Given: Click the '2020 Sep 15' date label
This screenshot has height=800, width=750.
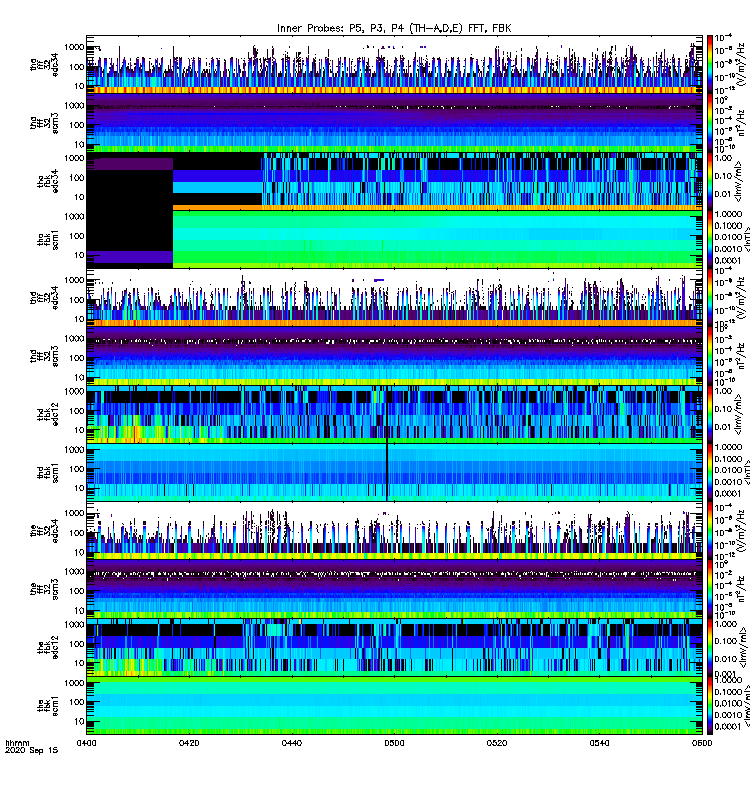Looking at the screenshot, I should (x=31, y=750).
